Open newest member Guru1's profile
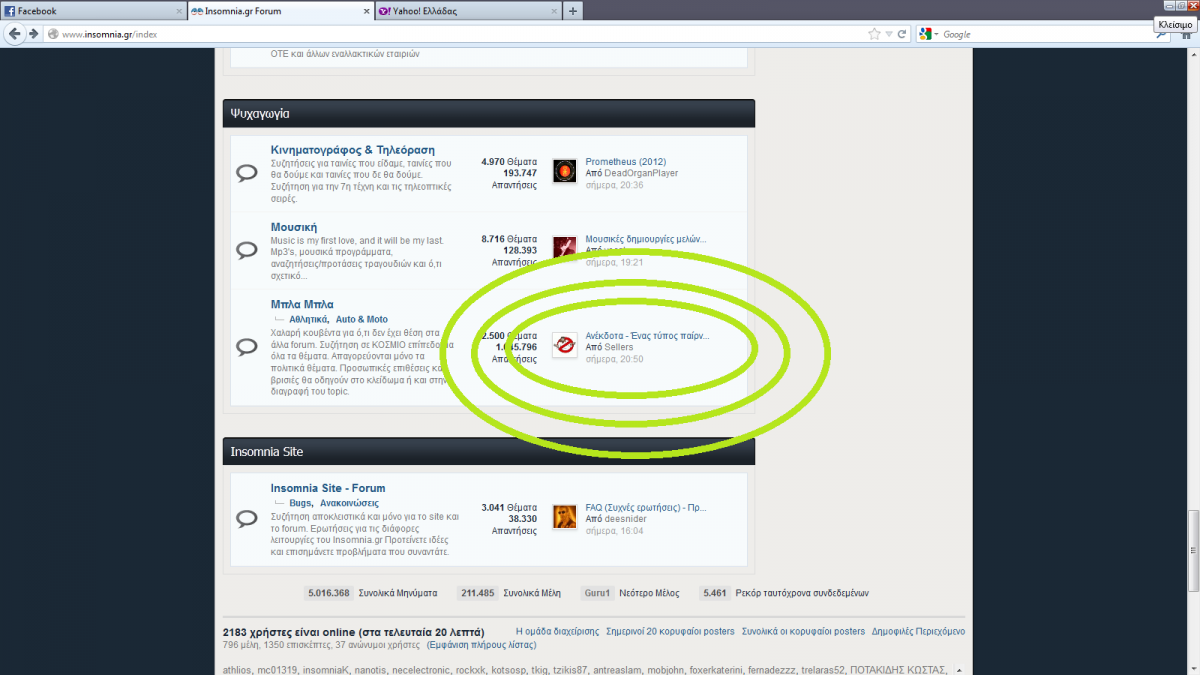Image resolution: width=1200 pixels, height=675 pixels. (x=597, y=593)
